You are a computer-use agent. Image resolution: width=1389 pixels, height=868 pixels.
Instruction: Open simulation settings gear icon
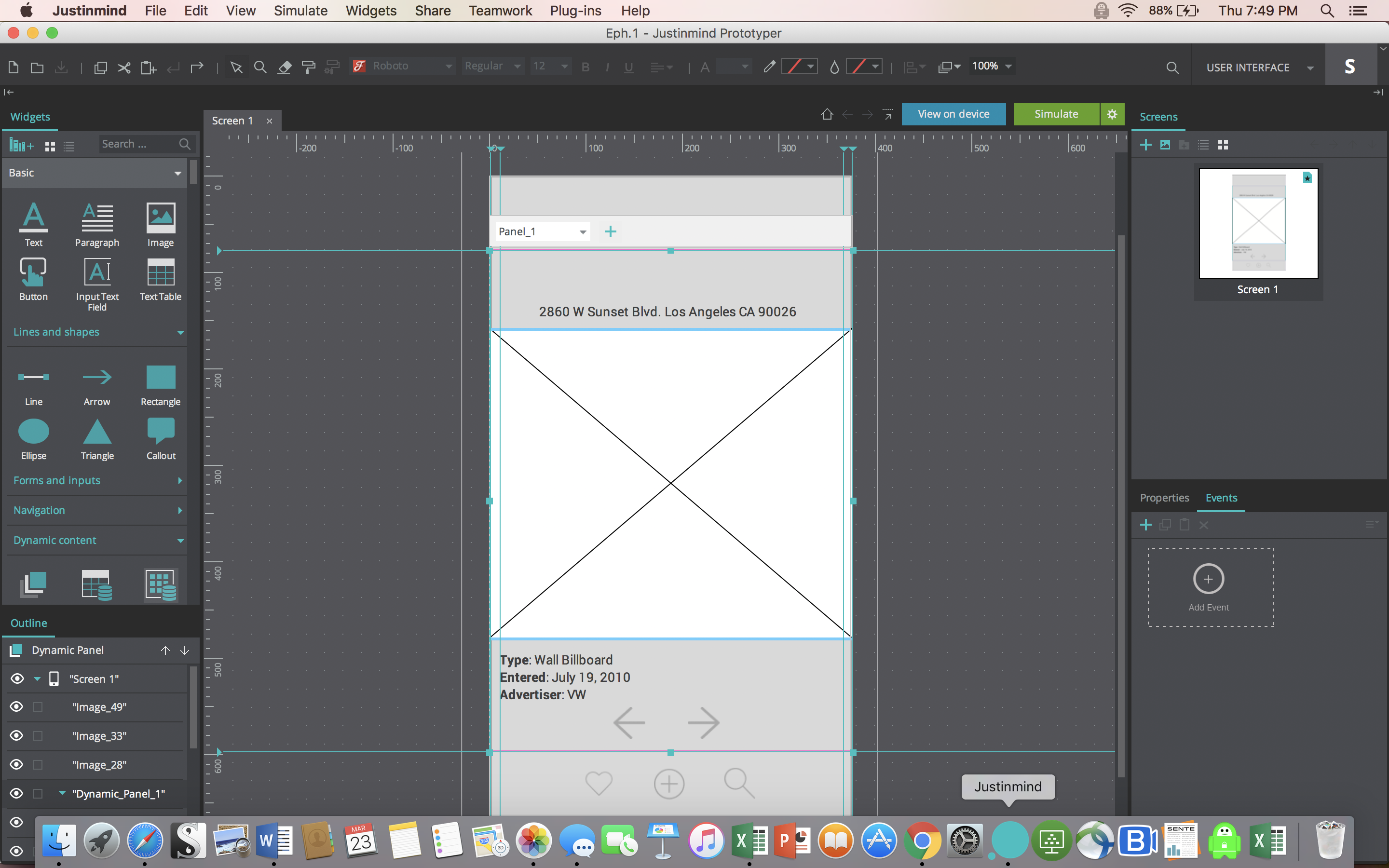[x=1112, y=114]
